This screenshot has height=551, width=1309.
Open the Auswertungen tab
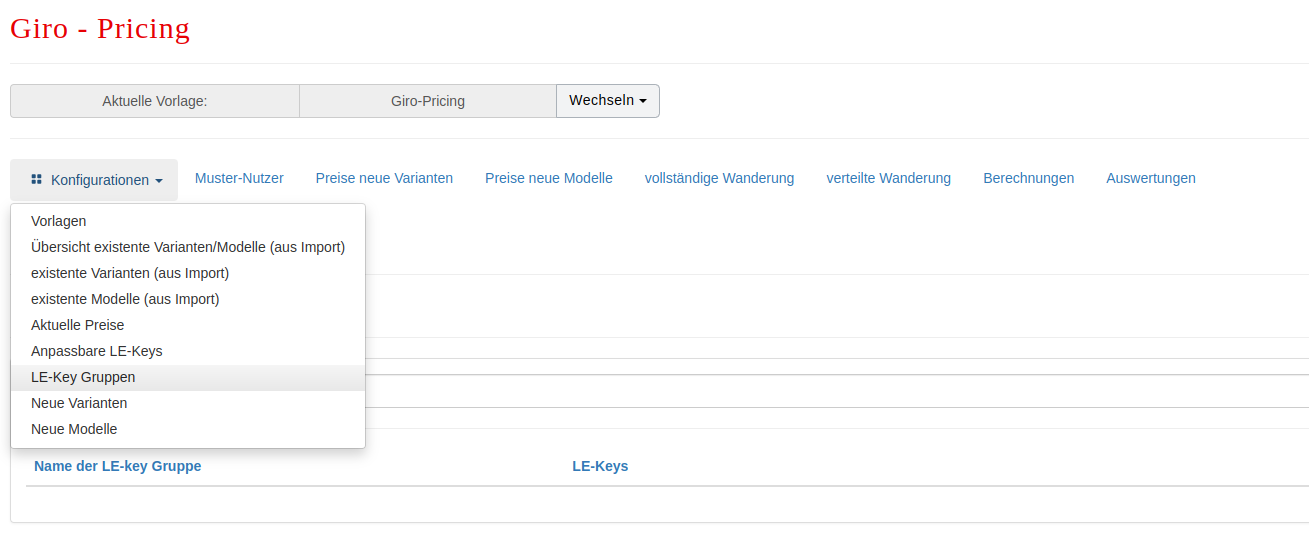tap(1151, 178)
